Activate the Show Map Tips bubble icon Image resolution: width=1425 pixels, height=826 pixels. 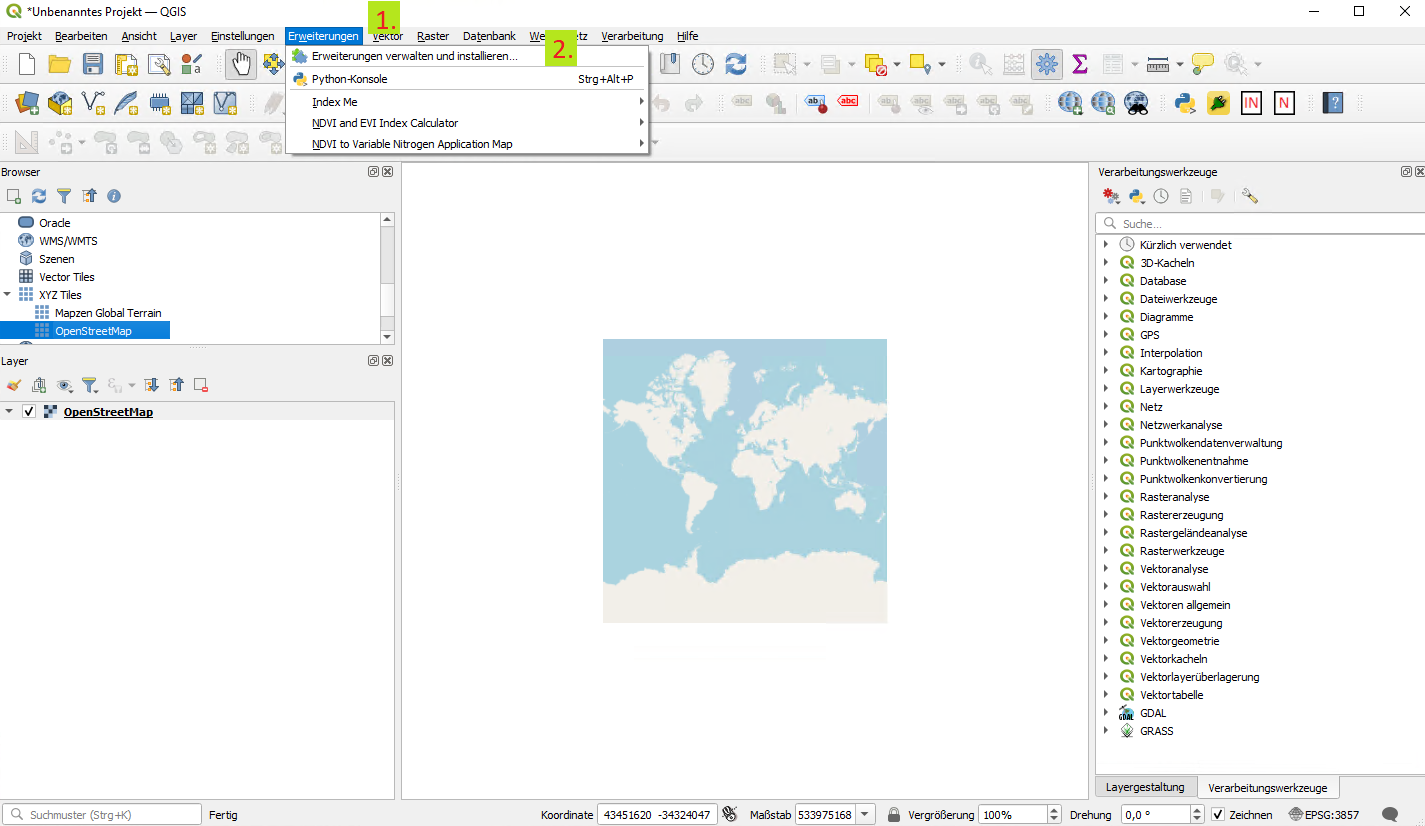coord(1203,64)
